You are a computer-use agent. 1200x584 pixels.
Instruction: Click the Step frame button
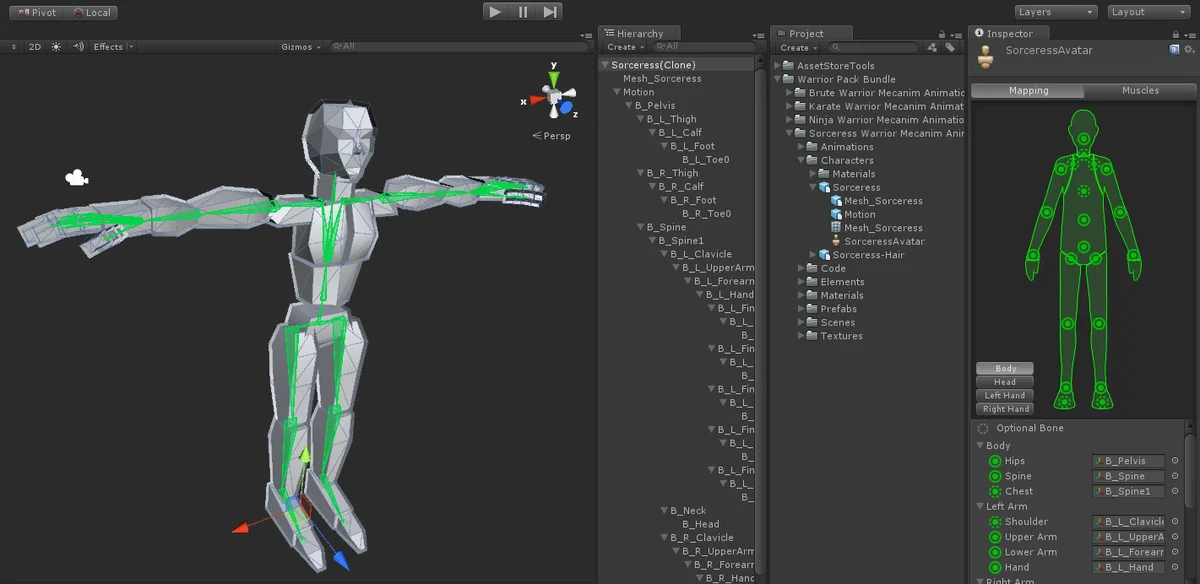550,12
